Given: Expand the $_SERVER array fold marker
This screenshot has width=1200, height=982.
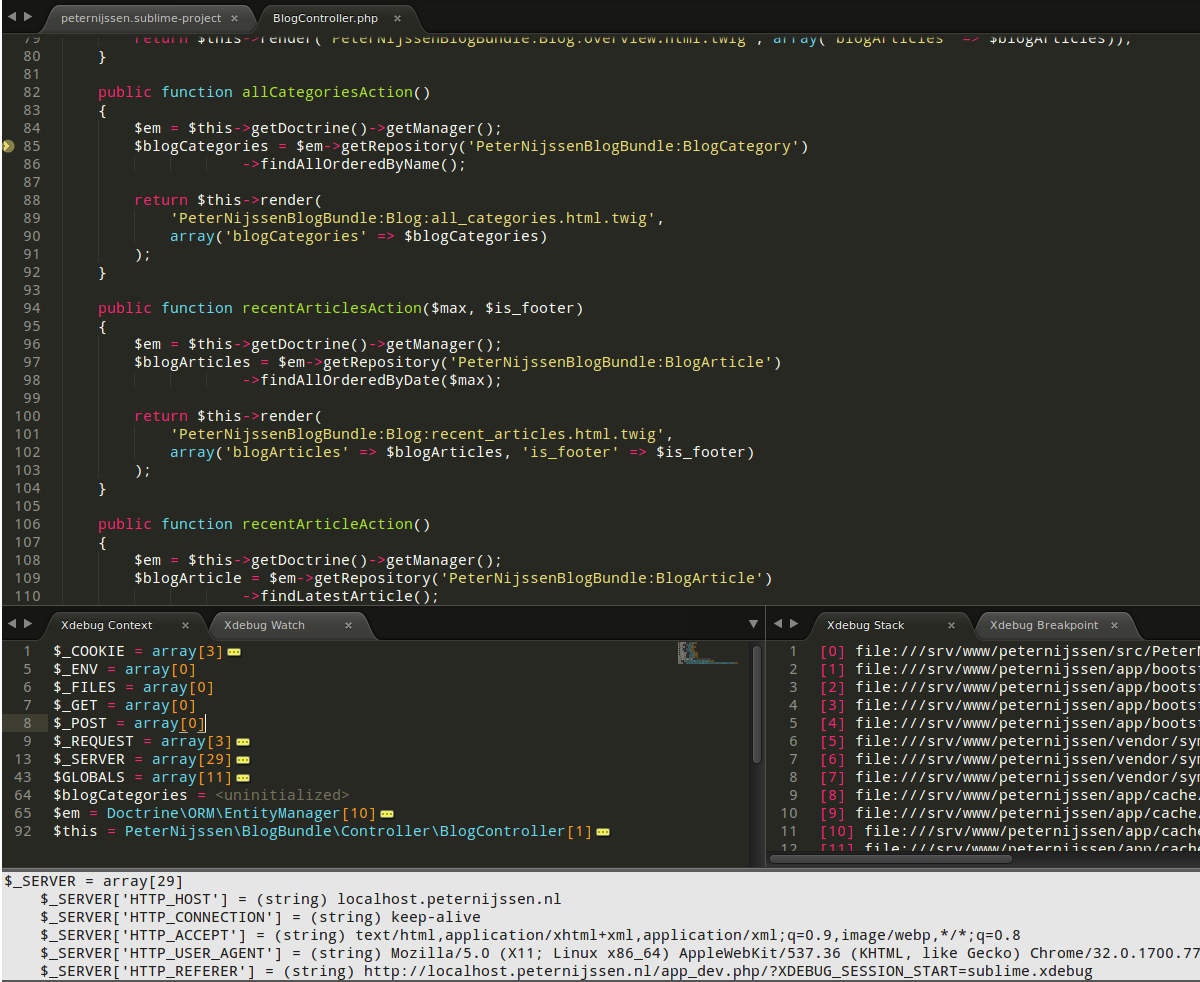Looking at the screenshot, I should pyautogui.click(x=243, y=760).
